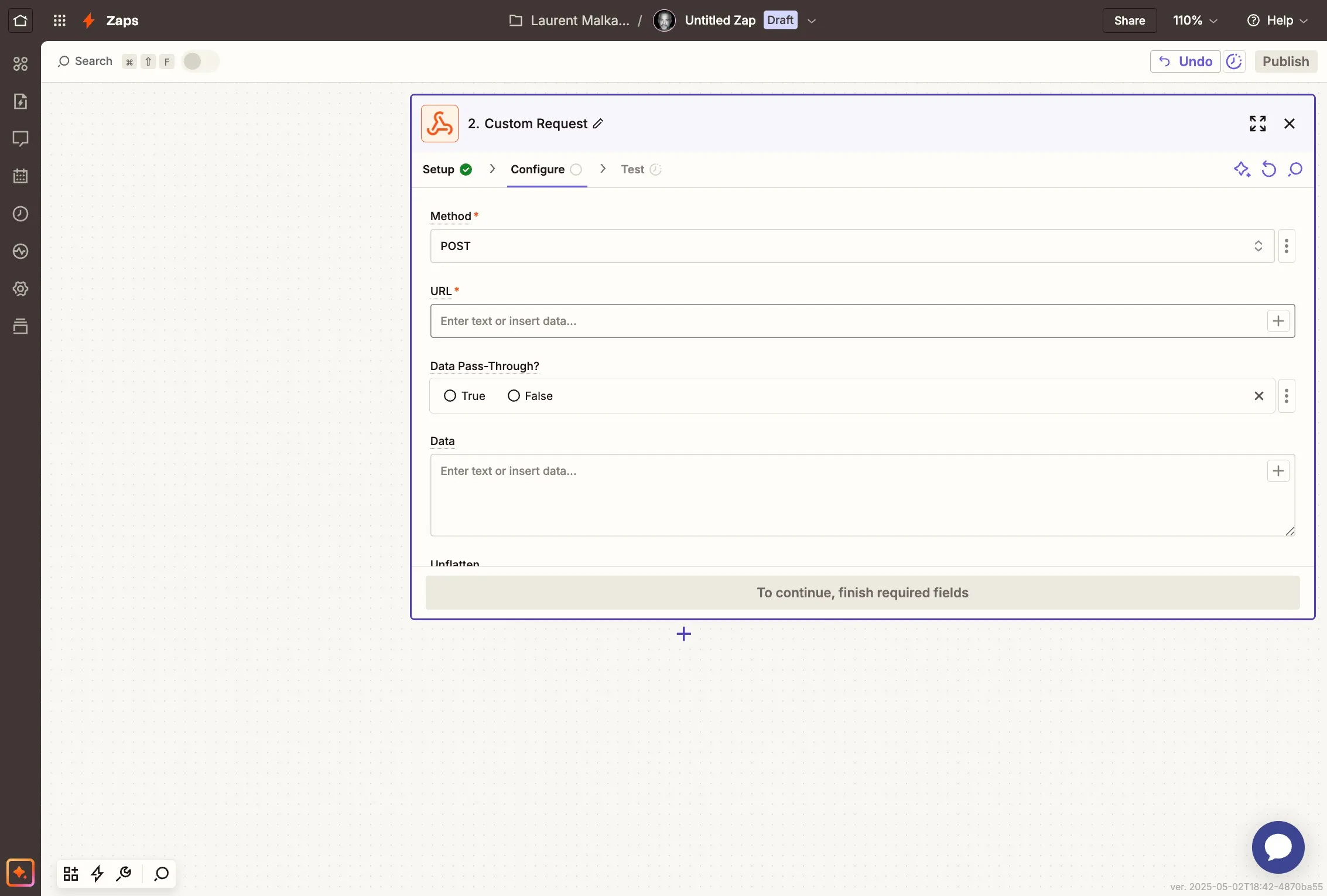Open the Method POST dropdown
Screen dimensions: 1327x896
tap(852, 246)
